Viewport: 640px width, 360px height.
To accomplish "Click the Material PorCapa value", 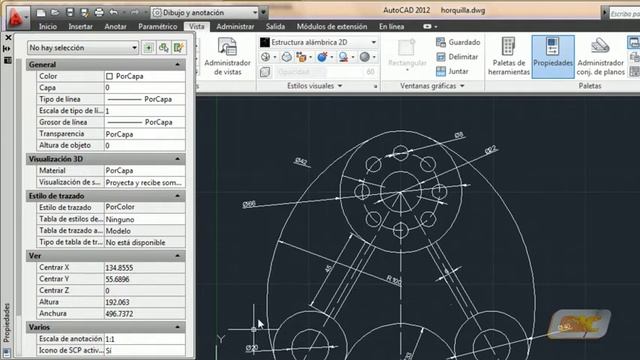I will pos(144,171).
